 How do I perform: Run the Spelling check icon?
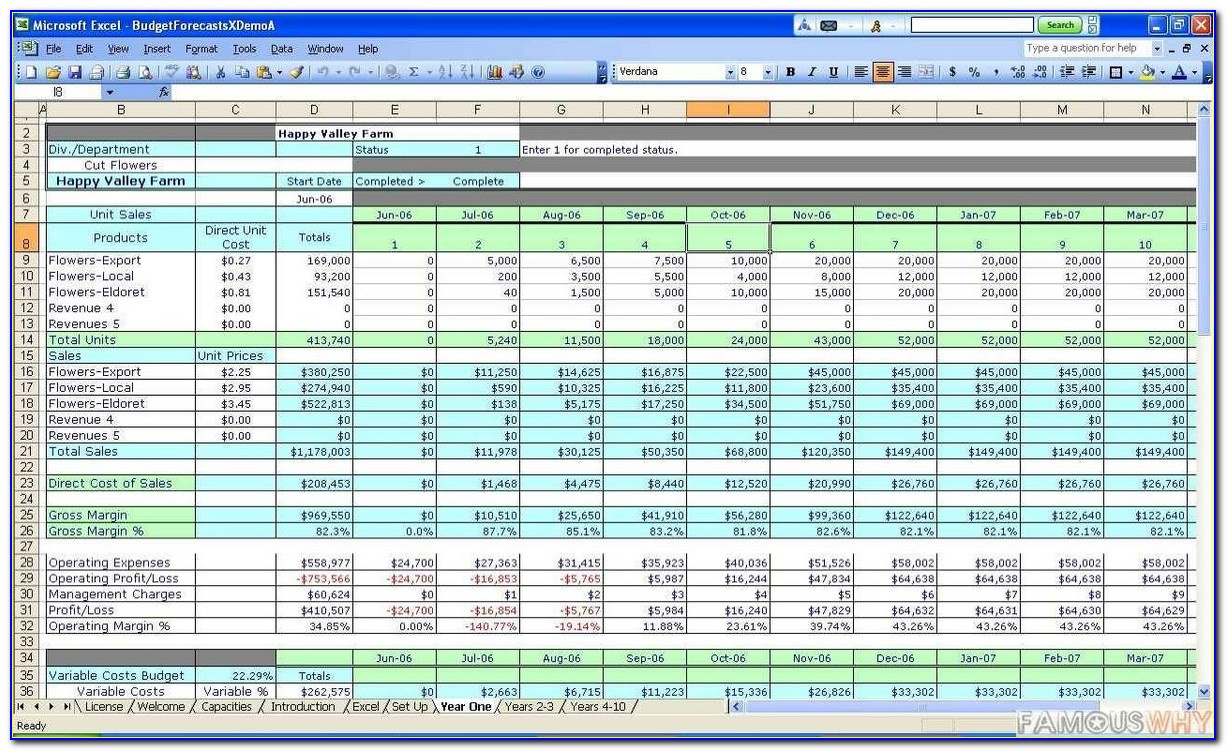[171, 72]
